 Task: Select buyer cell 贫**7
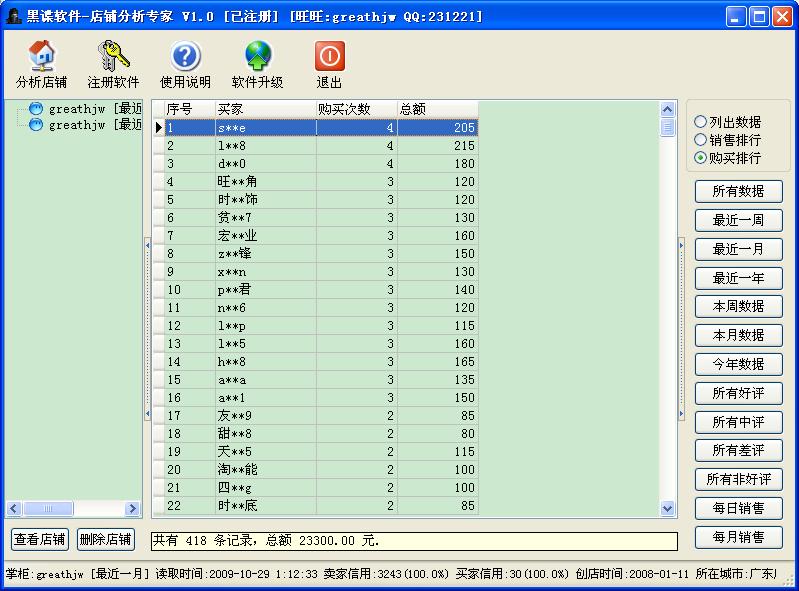pos(265,218)
